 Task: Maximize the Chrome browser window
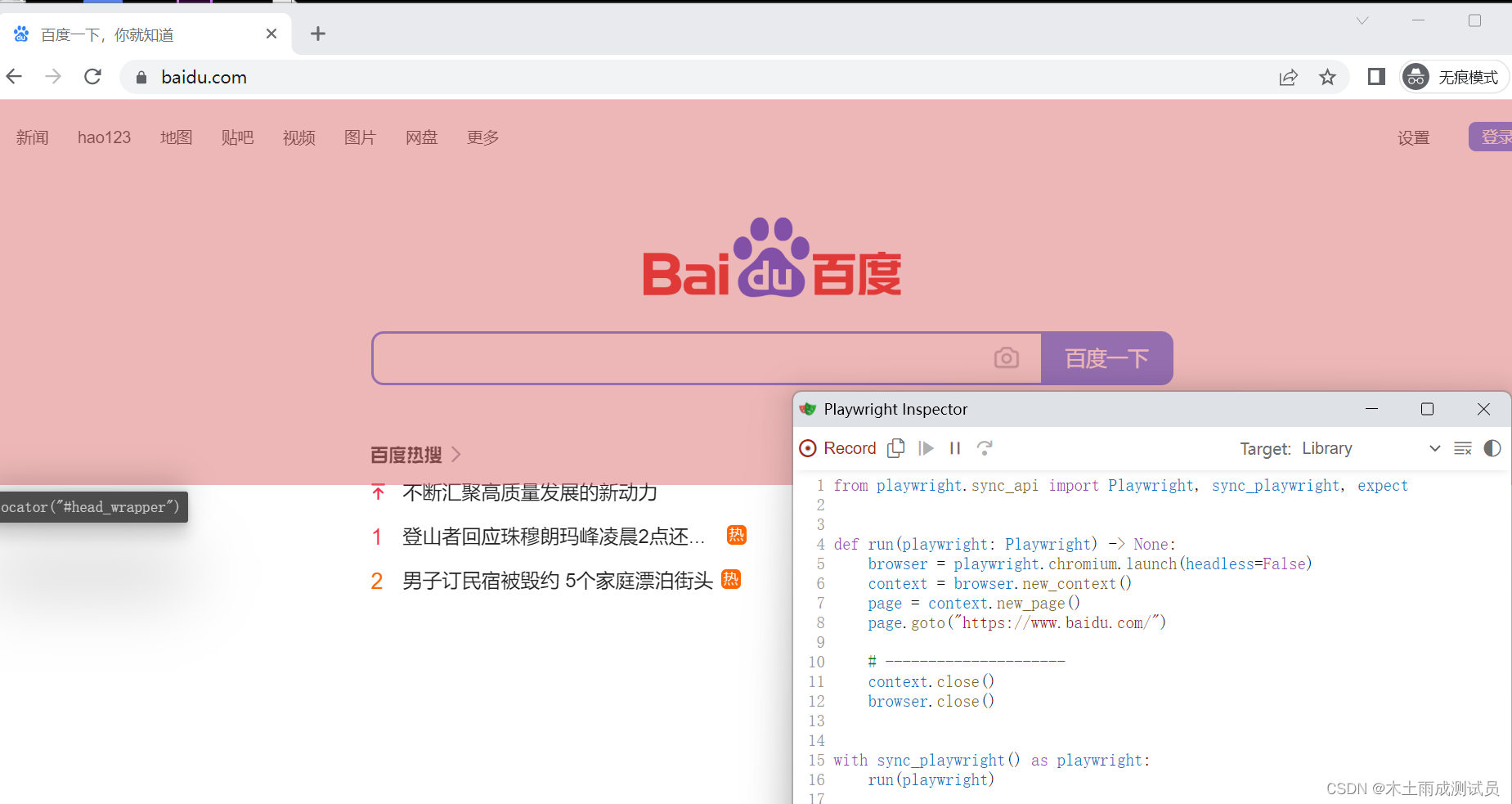click(1475, 20)
